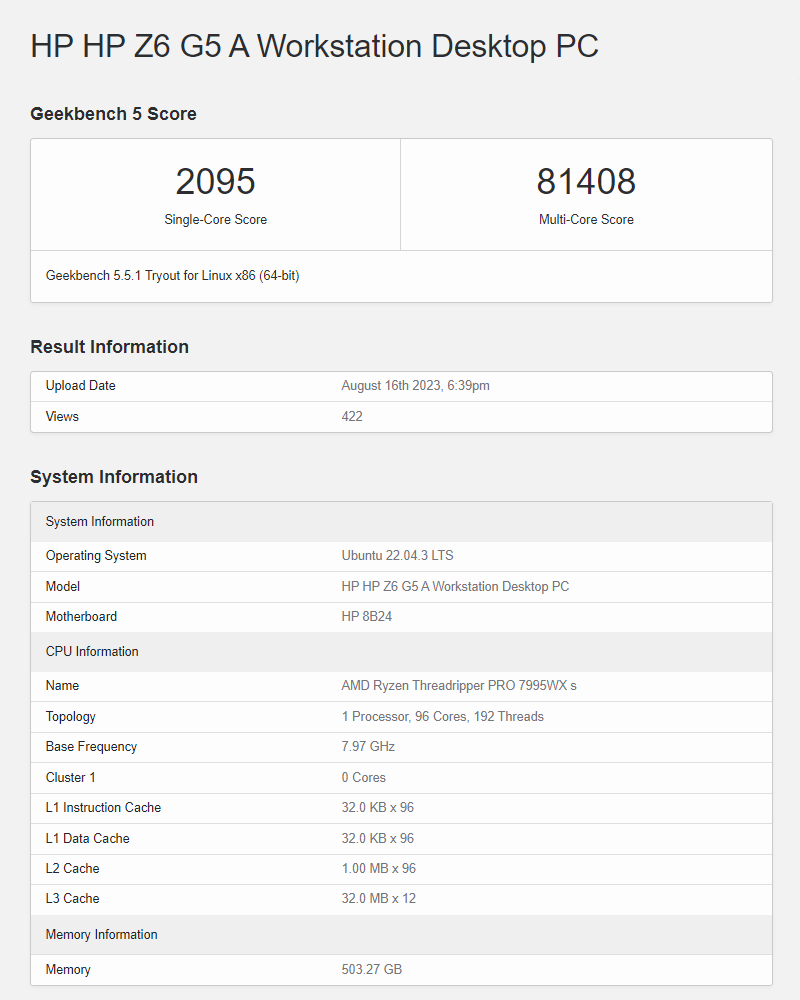Select the Geekbench 5.5.1 Tryout version text
Viewport: 800px width, 1000px height.
click(x=172, y=276)
